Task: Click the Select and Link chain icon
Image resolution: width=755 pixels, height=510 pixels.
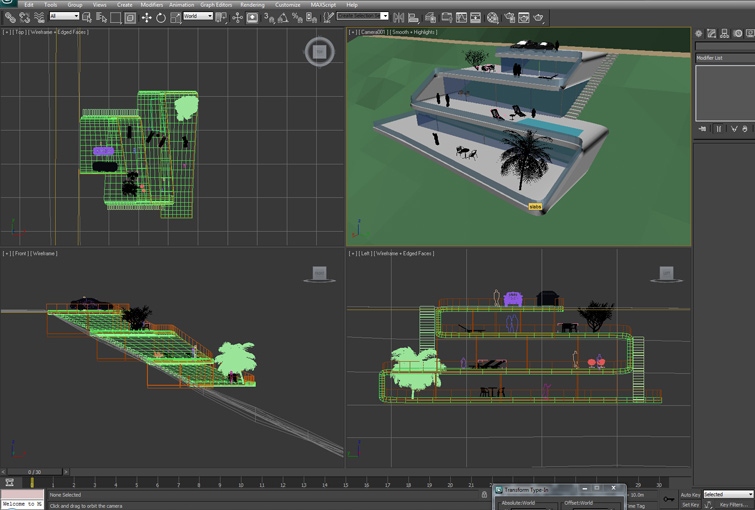Action: (x=10, y=17)
